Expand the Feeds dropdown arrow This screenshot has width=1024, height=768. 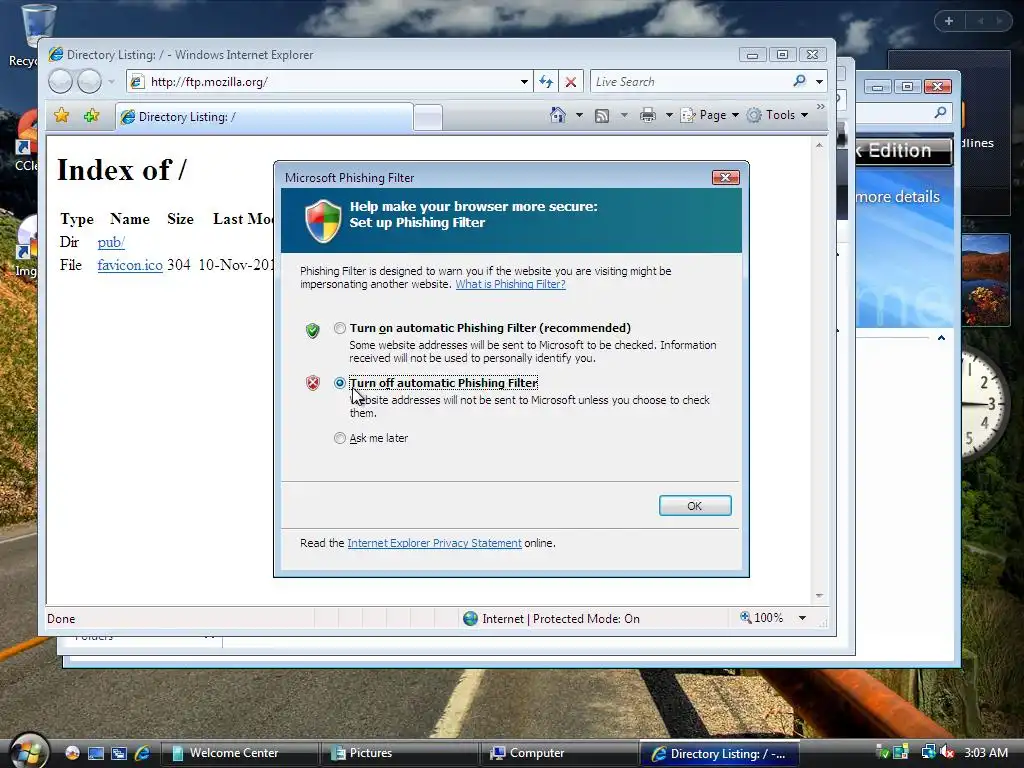pyautogui.click(x=624, y=115)
